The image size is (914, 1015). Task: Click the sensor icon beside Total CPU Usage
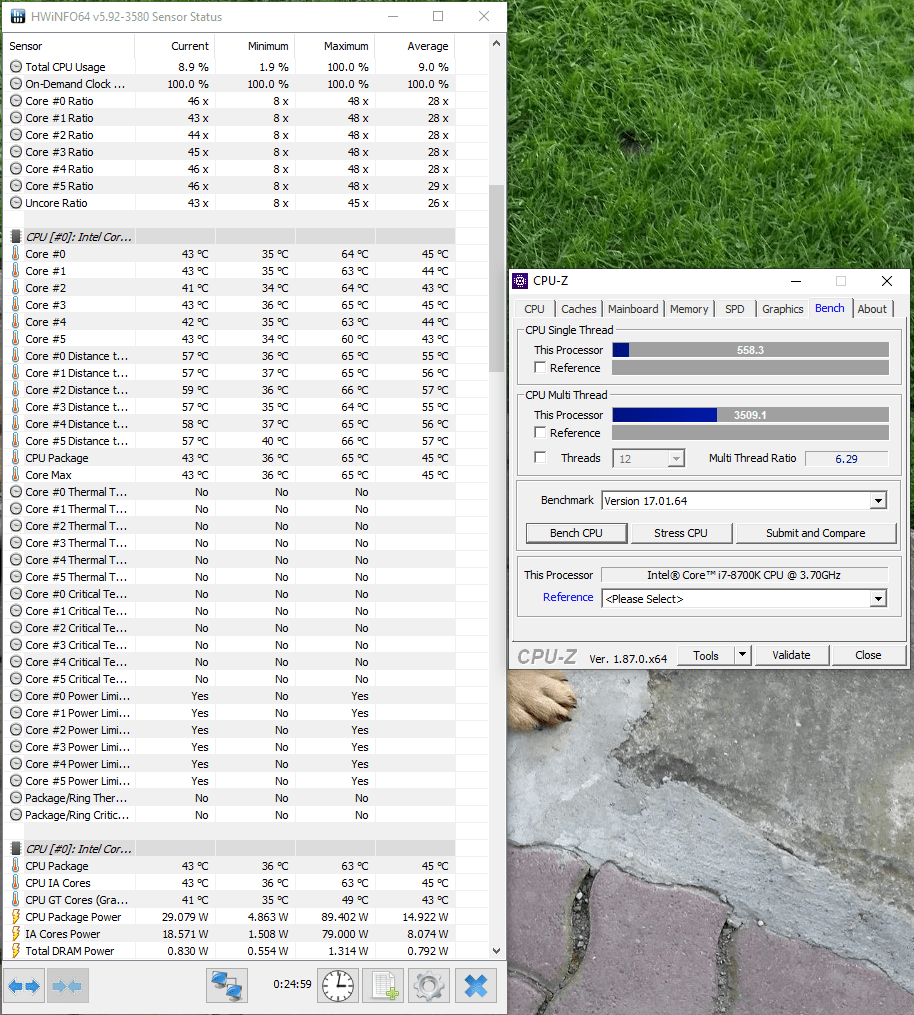point(16,67)
